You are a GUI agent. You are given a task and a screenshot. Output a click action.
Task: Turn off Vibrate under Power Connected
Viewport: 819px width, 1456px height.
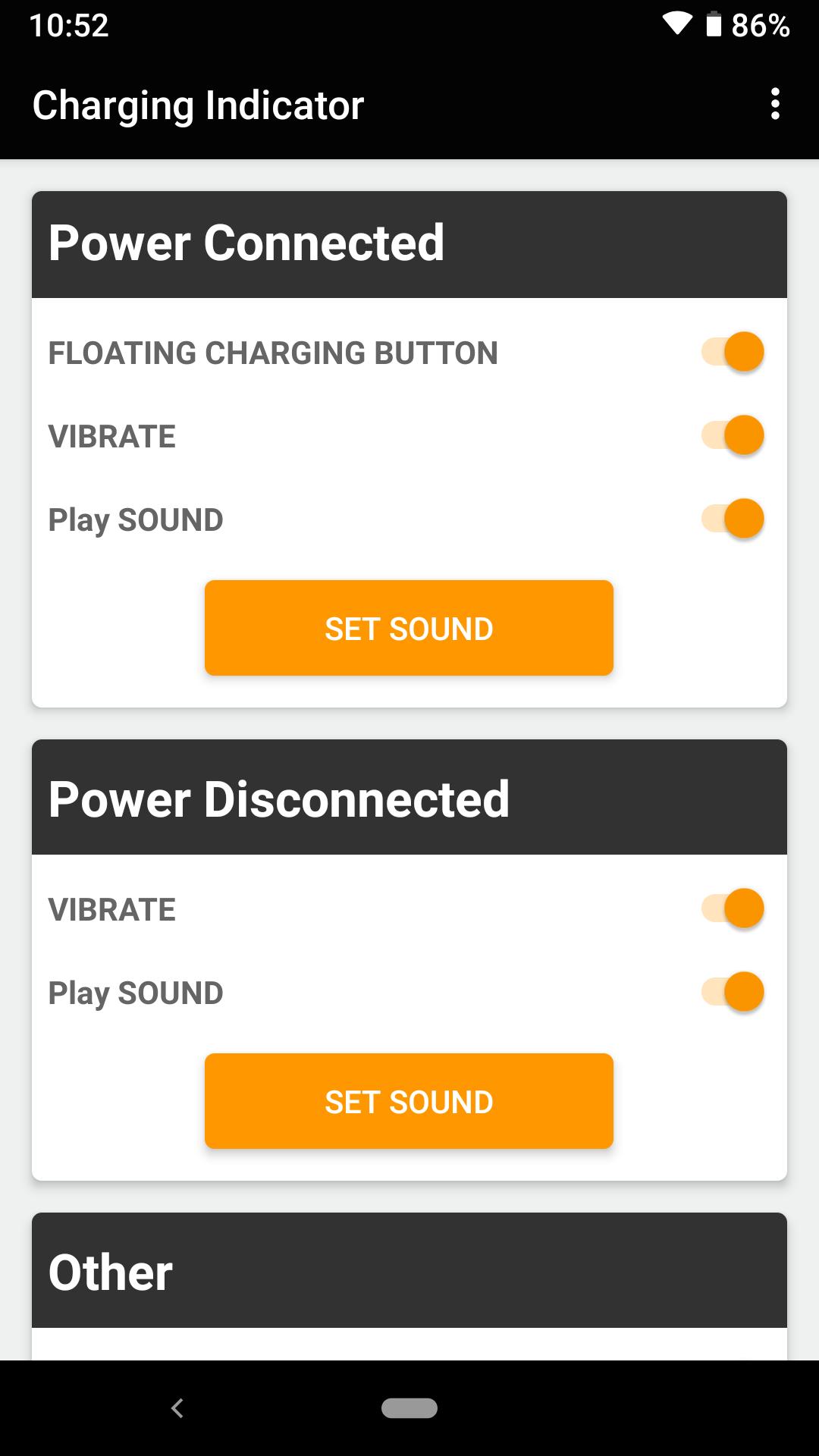[x=733, y=435]
